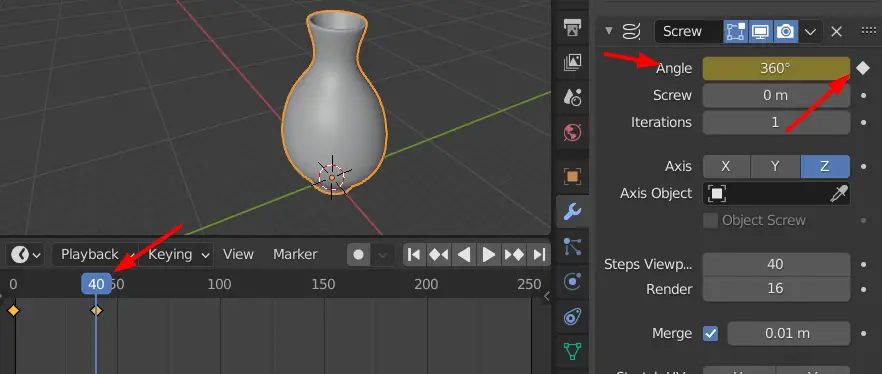This screenshot has height=374, width=882.
Task: Open the Keying menu
Action: point(177,255)
